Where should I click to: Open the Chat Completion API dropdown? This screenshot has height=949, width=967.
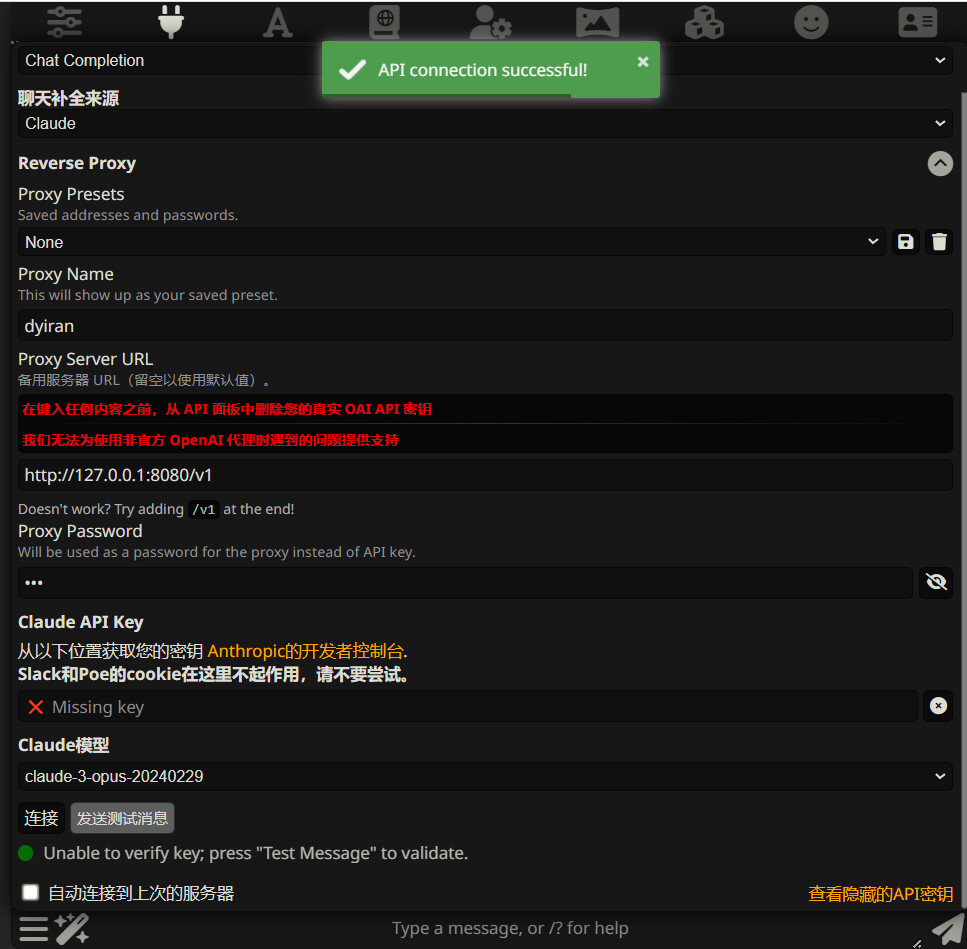170,60
